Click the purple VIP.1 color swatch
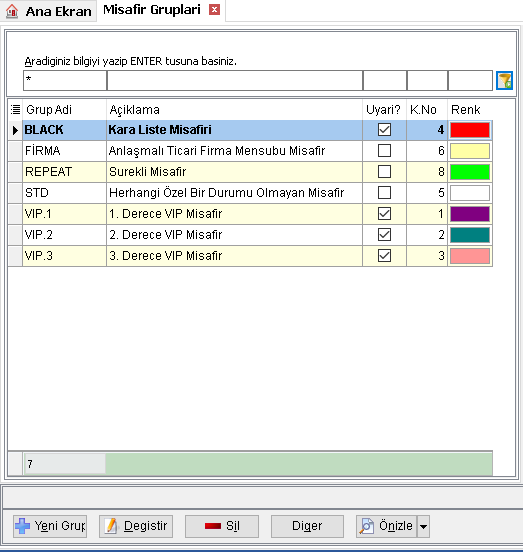 470,214
